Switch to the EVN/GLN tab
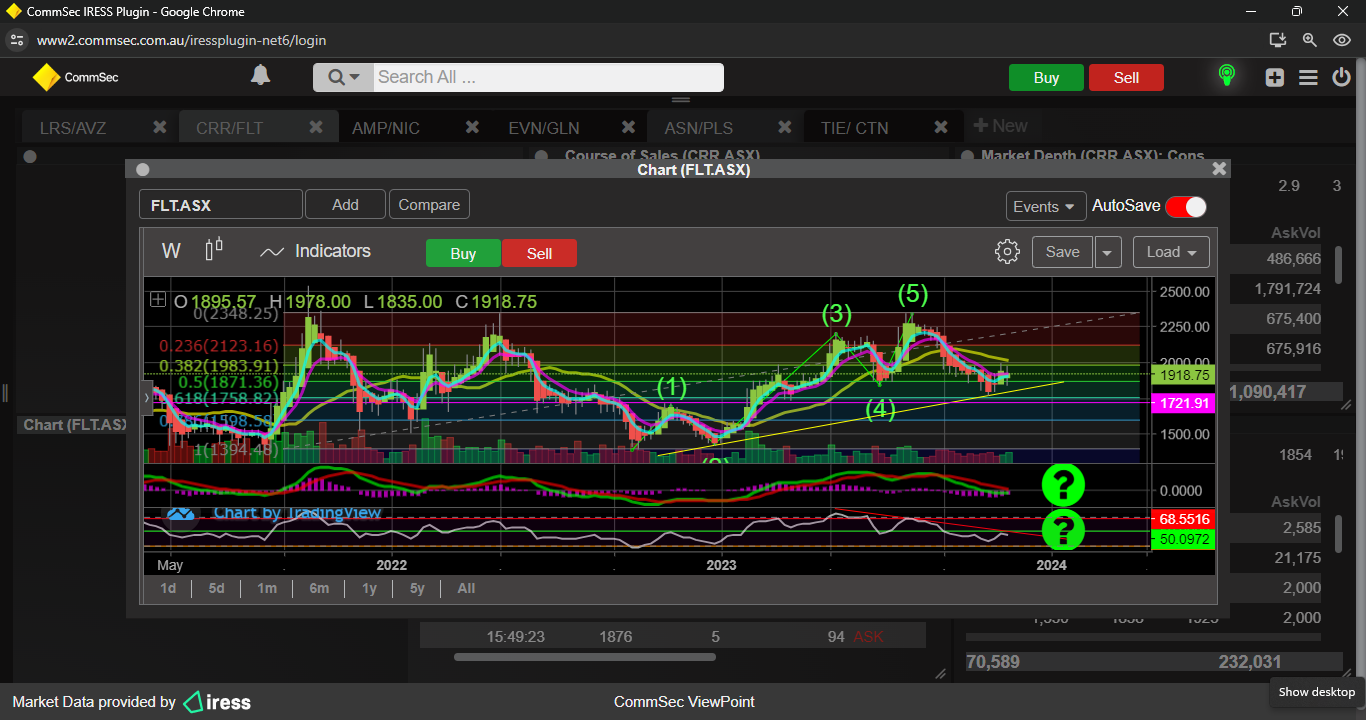1366x720 pixels. coord(543,128)
